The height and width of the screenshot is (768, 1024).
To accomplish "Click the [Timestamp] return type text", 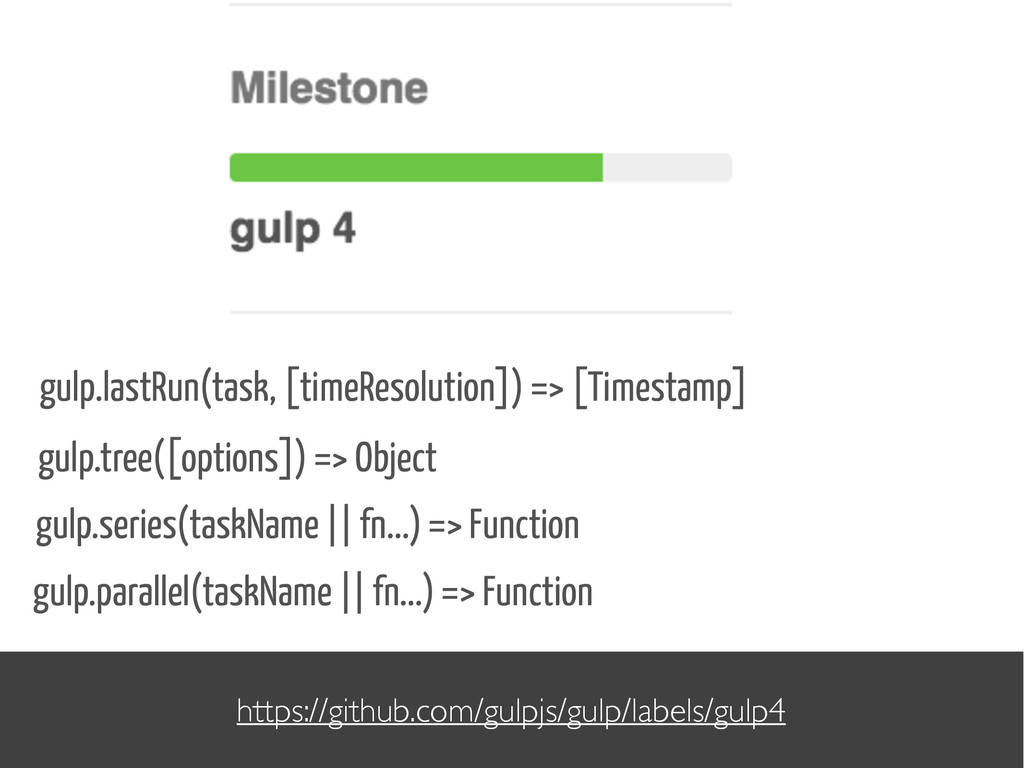I will [660, 388].
